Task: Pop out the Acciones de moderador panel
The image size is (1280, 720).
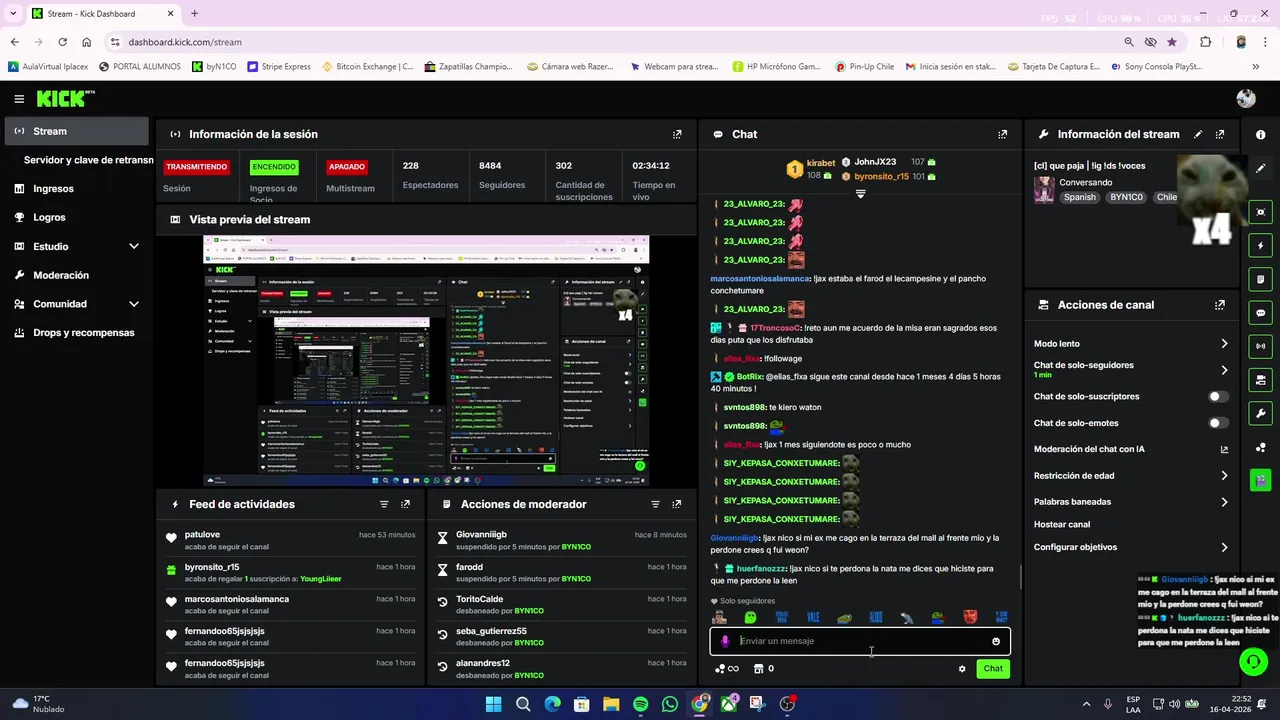Action: click(x=677, y=504)
